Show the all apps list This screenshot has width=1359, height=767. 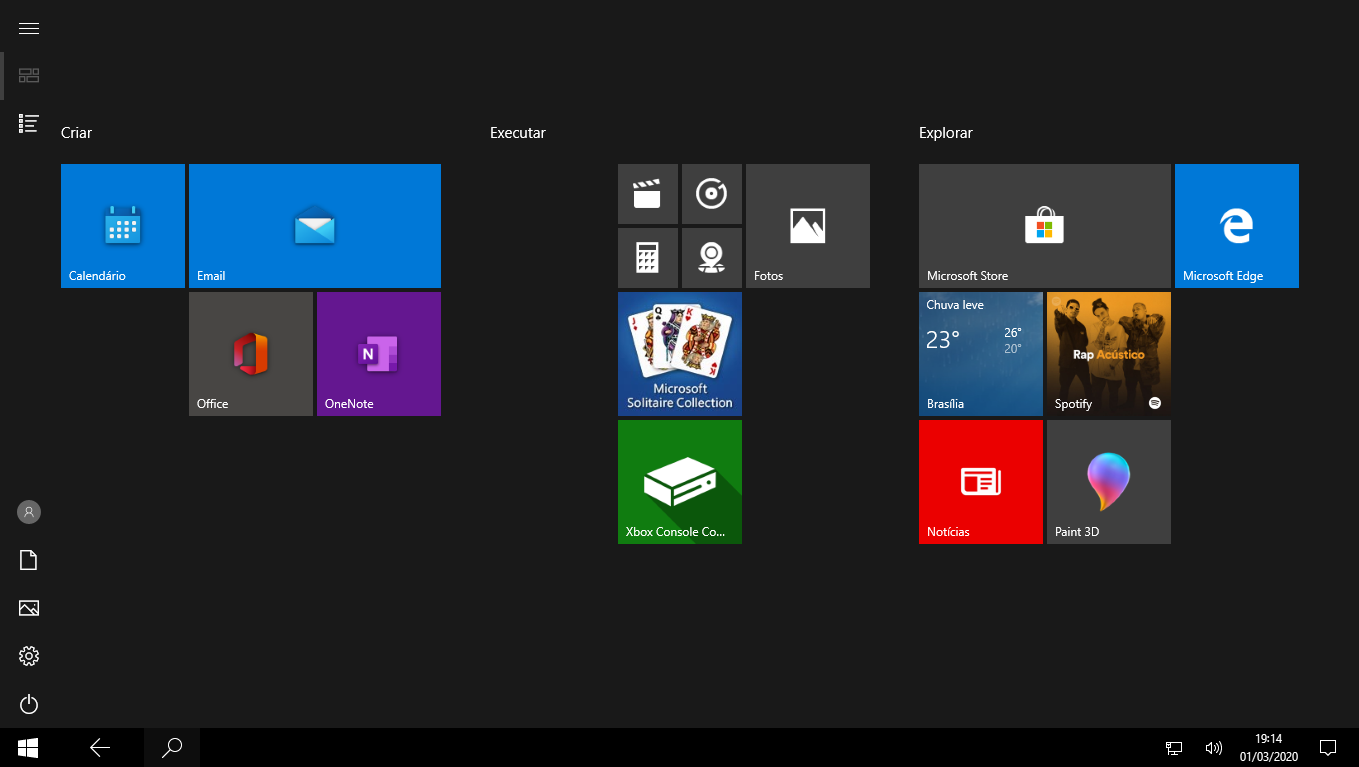coord(29,124)
